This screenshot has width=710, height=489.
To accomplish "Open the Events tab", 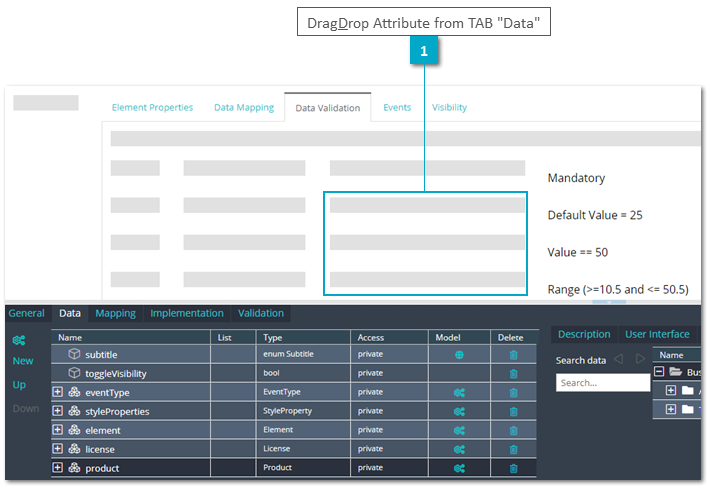I will [397, 107].
